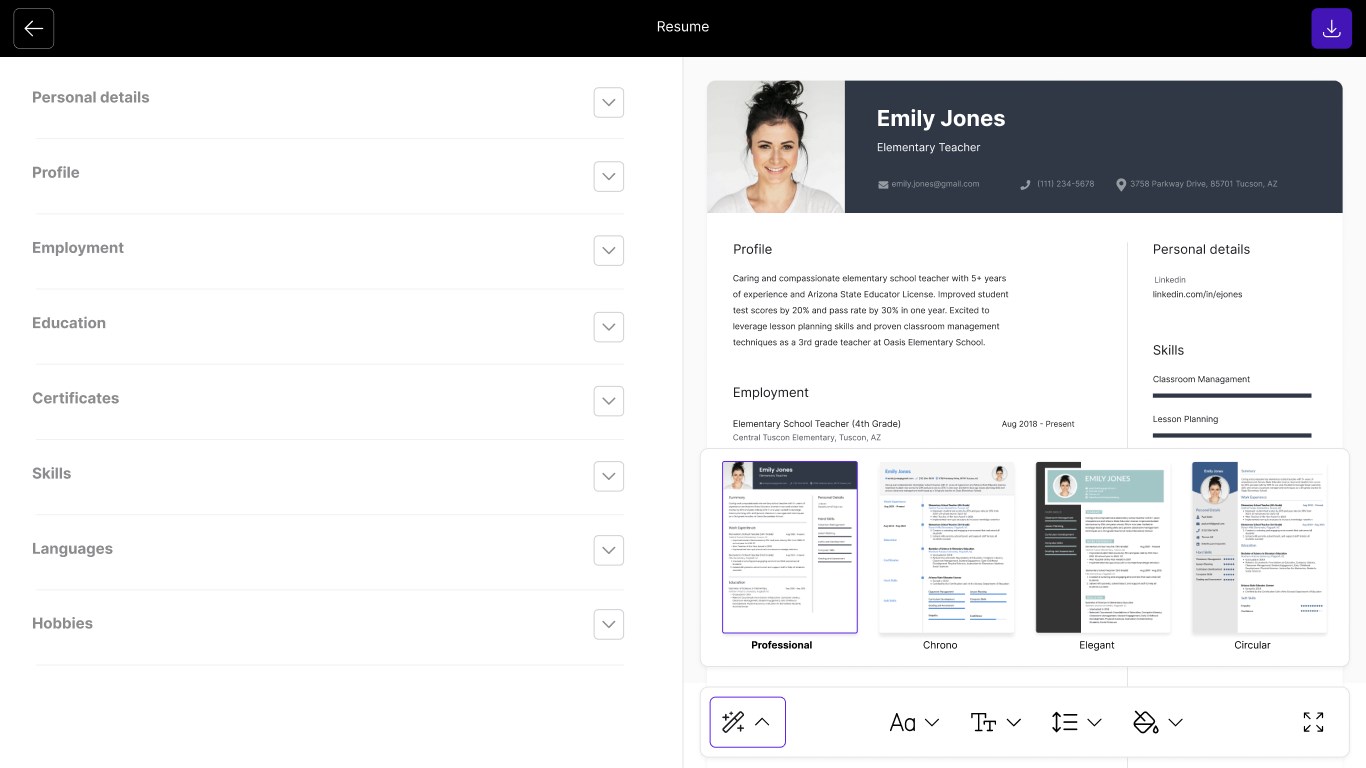Viewport: 1366px width, 768px height.
Task: Click the linkedin.com/in/ejones link in preview
Action: point(1197,294)
